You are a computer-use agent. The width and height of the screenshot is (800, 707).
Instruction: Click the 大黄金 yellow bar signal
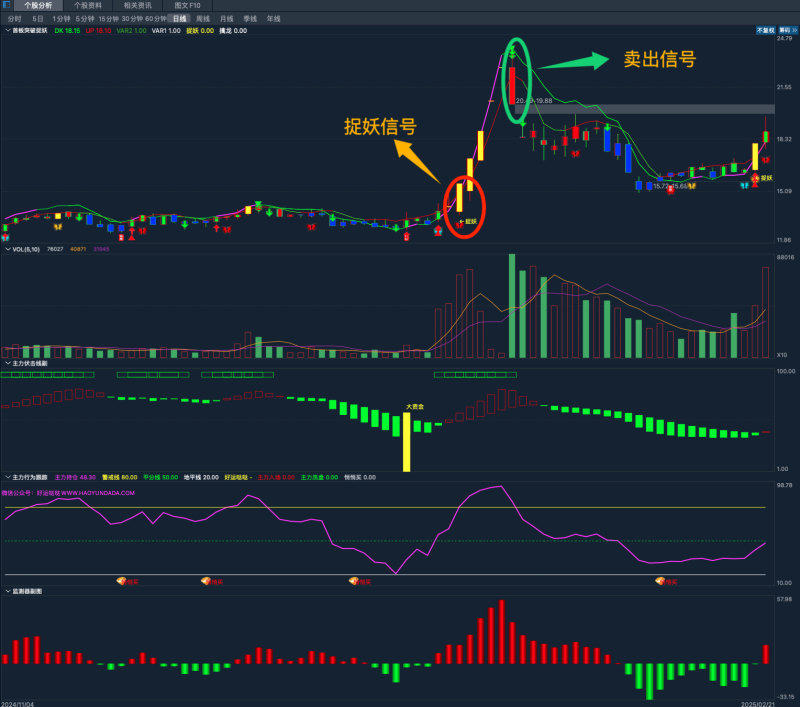[x=407, y=442]
